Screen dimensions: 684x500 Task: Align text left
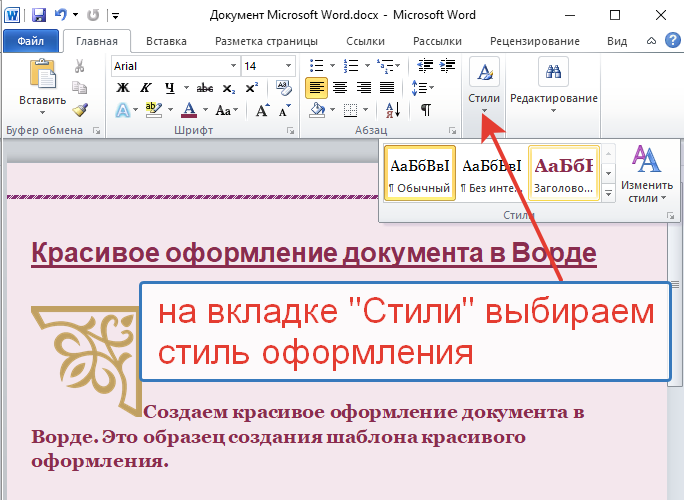pyautogui.click(x=316, y=88)
